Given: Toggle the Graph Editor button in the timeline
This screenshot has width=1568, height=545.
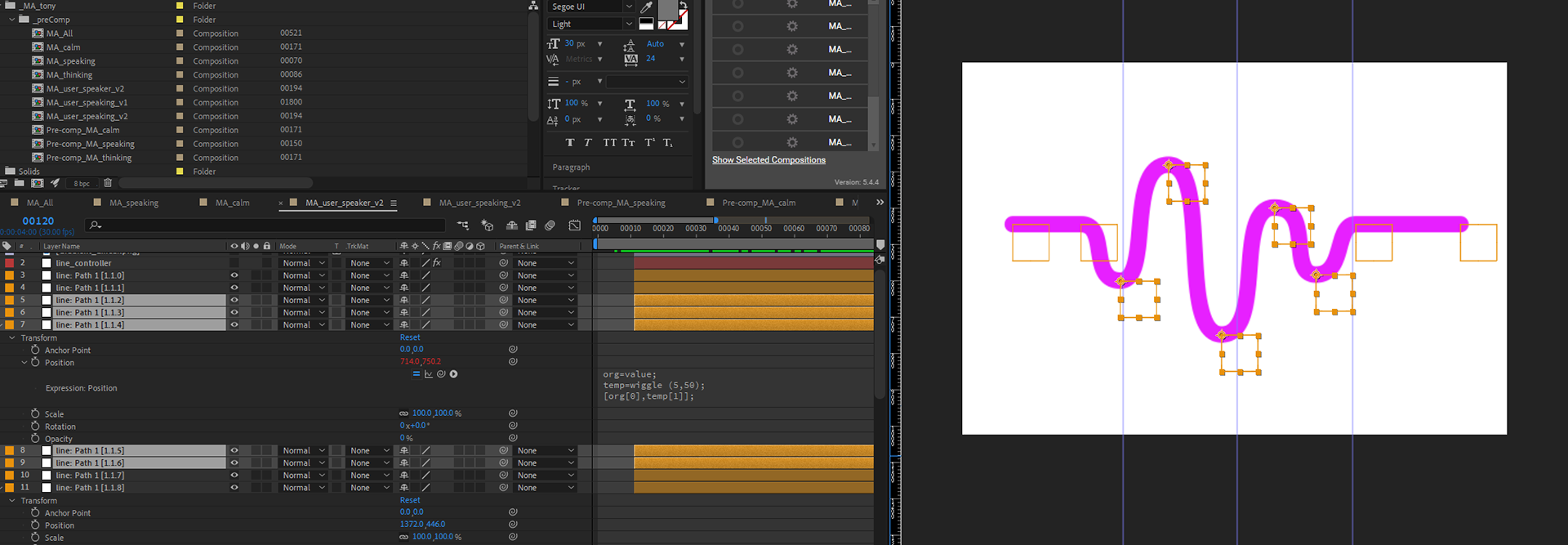Looking at the screenshot, I should (575, 225).
